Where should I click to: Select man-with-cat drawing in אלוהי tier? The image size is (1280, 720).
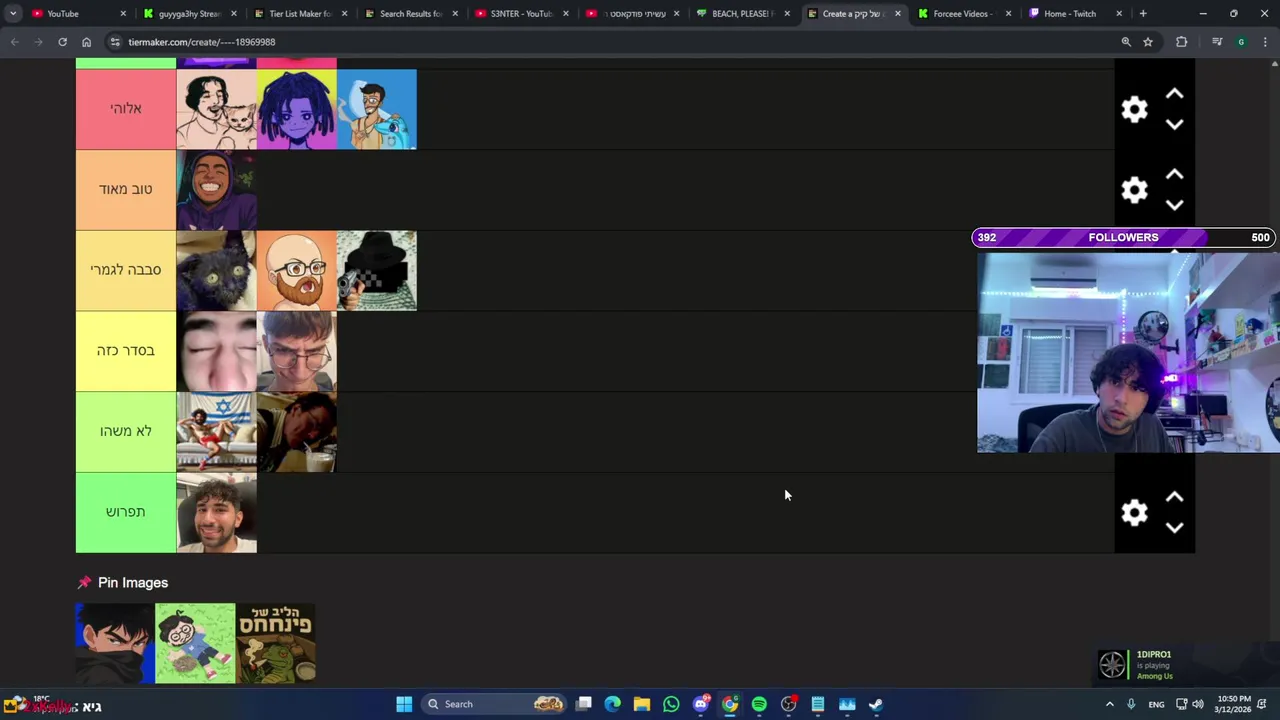coord(217,109)
